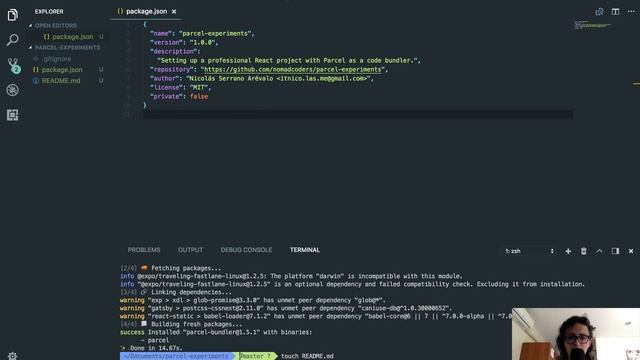
Task: Switch to the PROBLEMS panel tab
Action: [x=144, y=250]
